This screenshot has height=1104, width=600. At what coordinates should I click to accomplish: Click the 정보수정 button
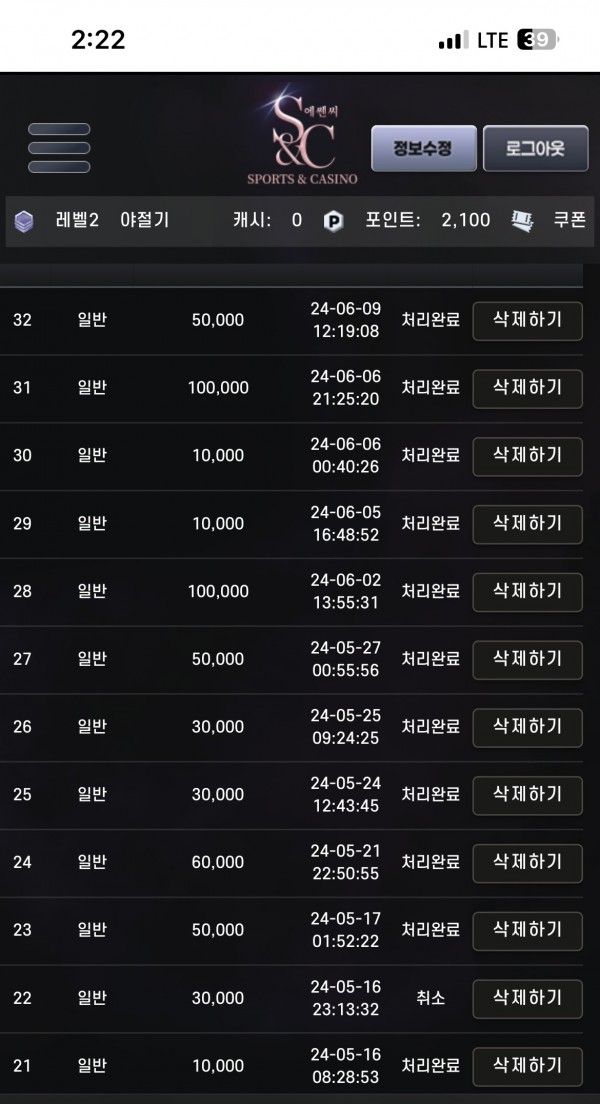(423, 148)
